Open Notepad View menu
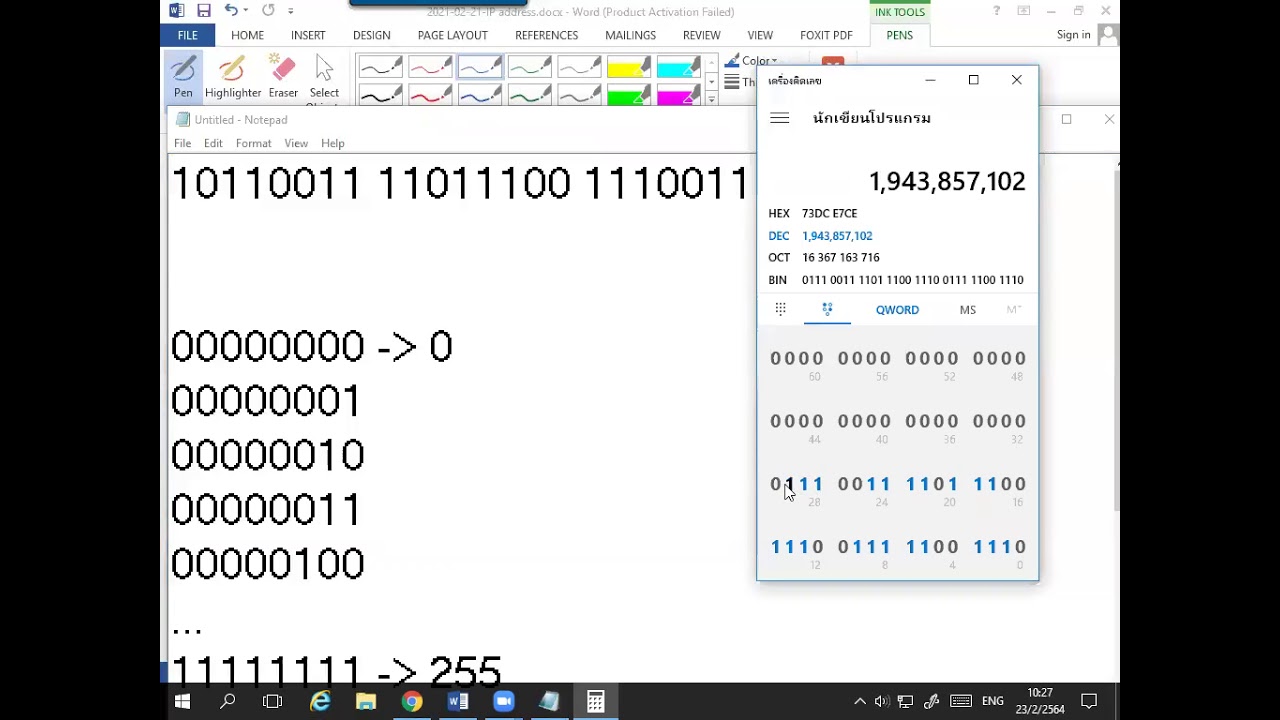Image resolution: width=1280 pixels, height=720 pixels. [296, 143]
